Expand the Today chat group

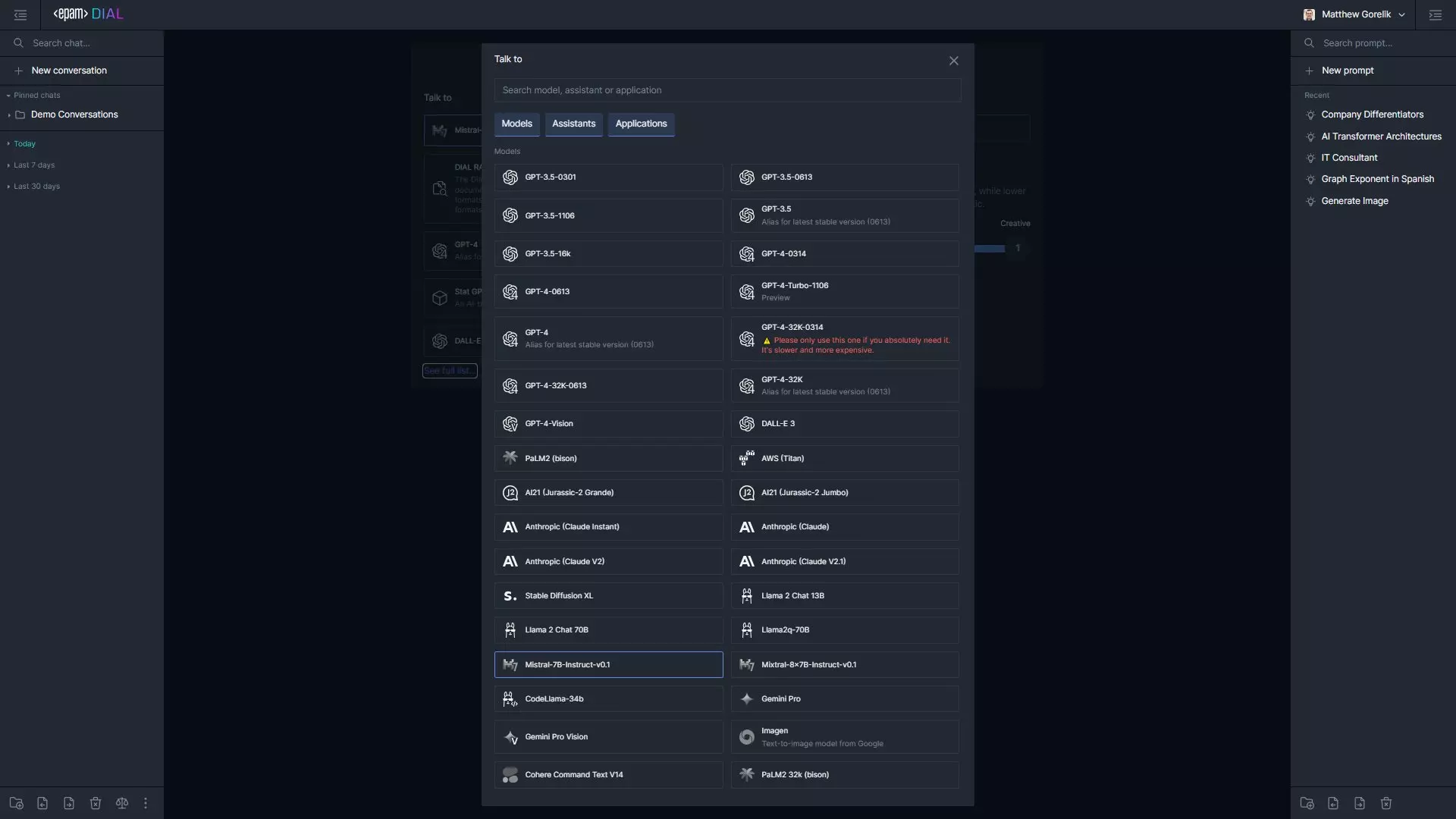click(x=24, y=144)
